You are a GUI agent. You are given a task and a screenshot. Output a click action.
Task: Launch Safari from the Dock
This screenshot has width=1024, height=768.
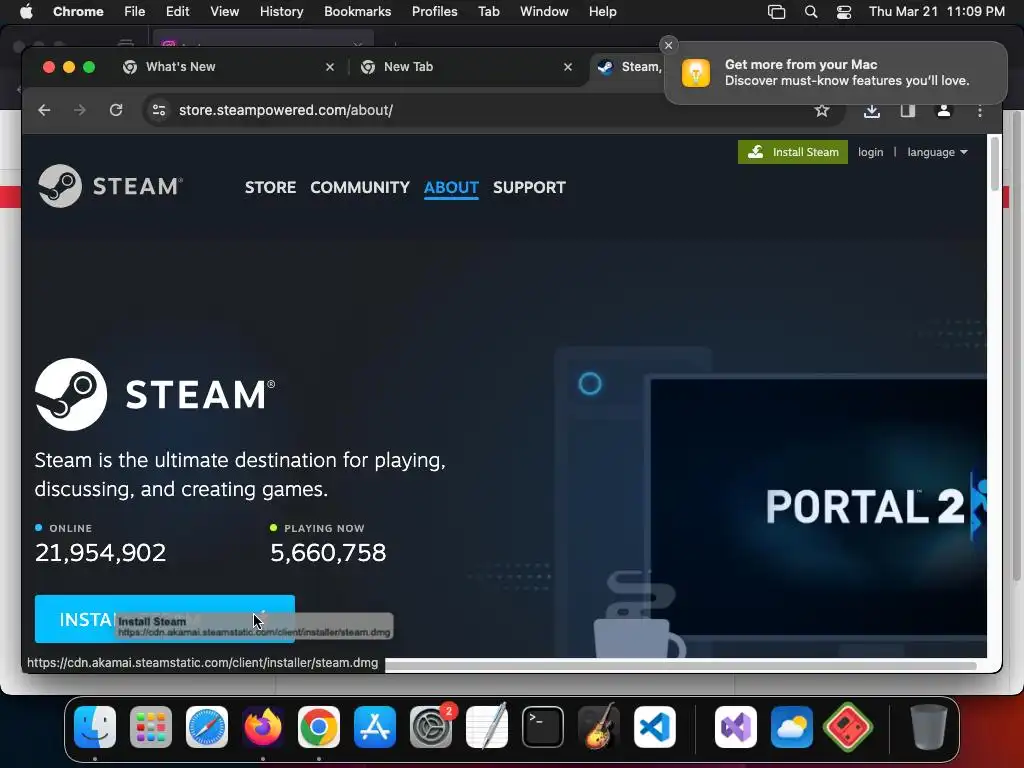207,727
